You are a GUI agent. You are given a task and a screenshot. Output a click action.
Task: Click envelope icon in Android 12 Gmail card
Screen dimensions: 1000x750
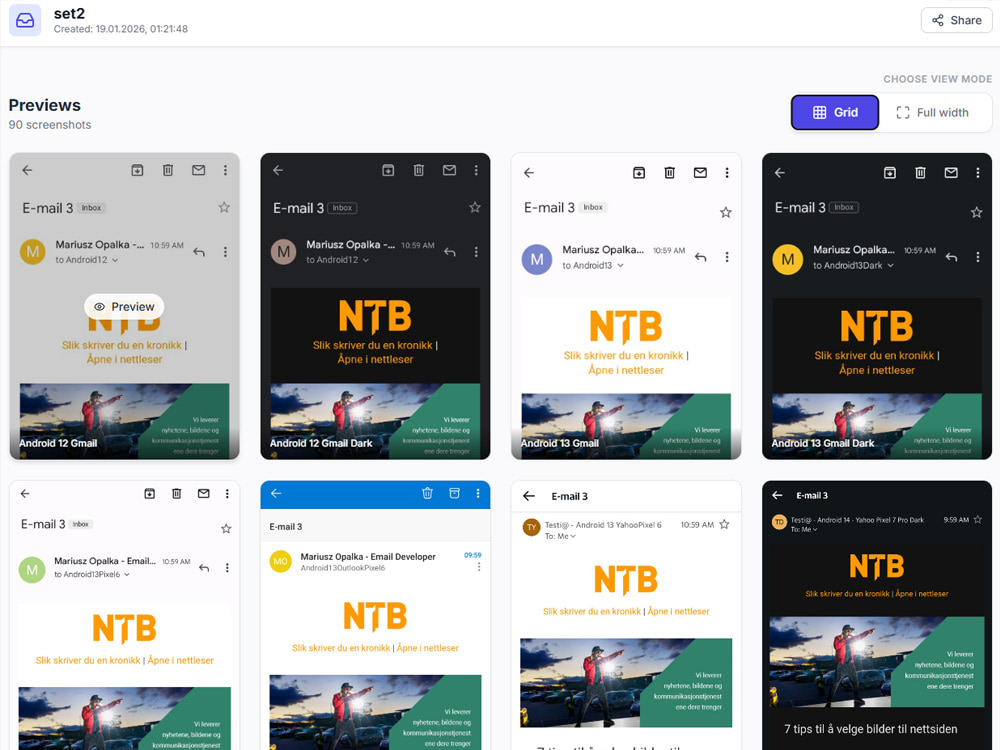pos(198,170)
